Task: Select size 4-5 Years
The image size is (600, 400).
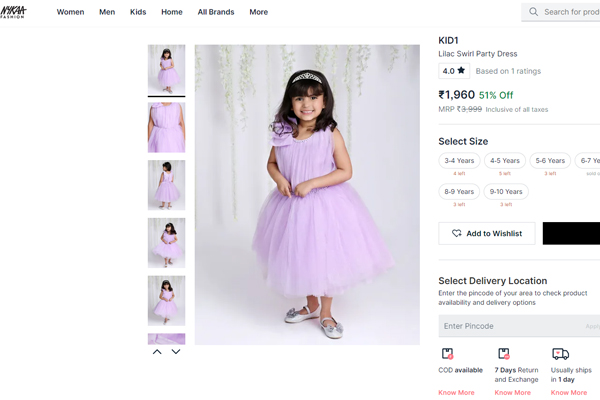Action: coord(505,160)
